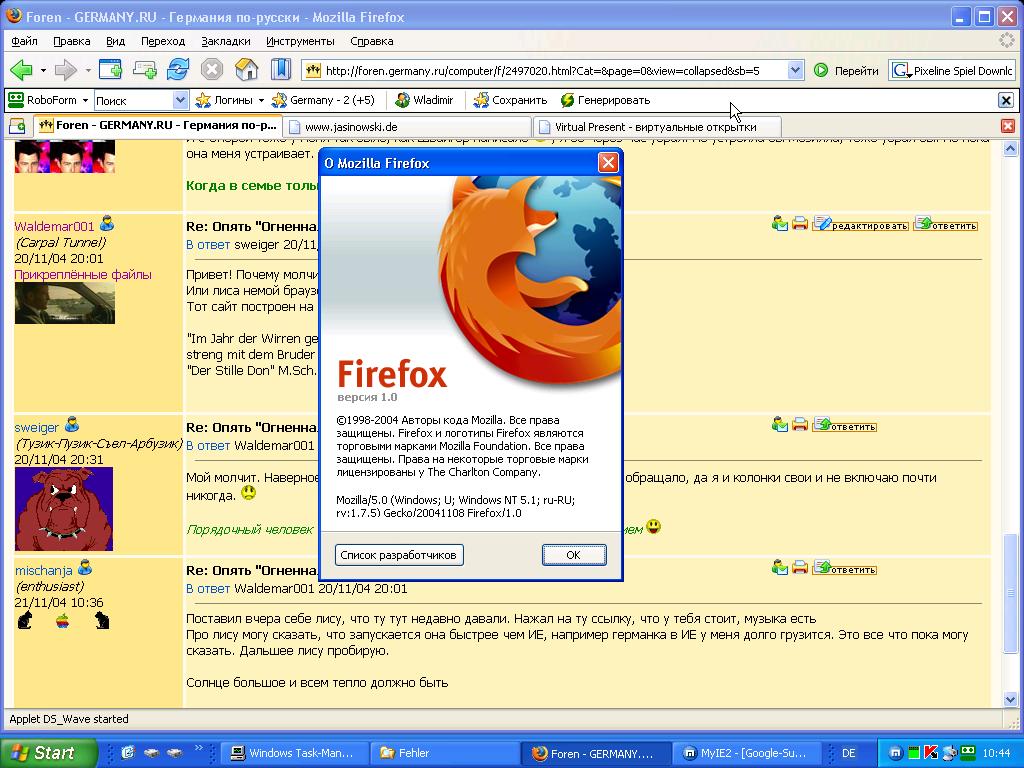The height and width of the screenshot is (768, 1024).
Task: Click the Stop loading icon
Action: (x=212, y=69)
